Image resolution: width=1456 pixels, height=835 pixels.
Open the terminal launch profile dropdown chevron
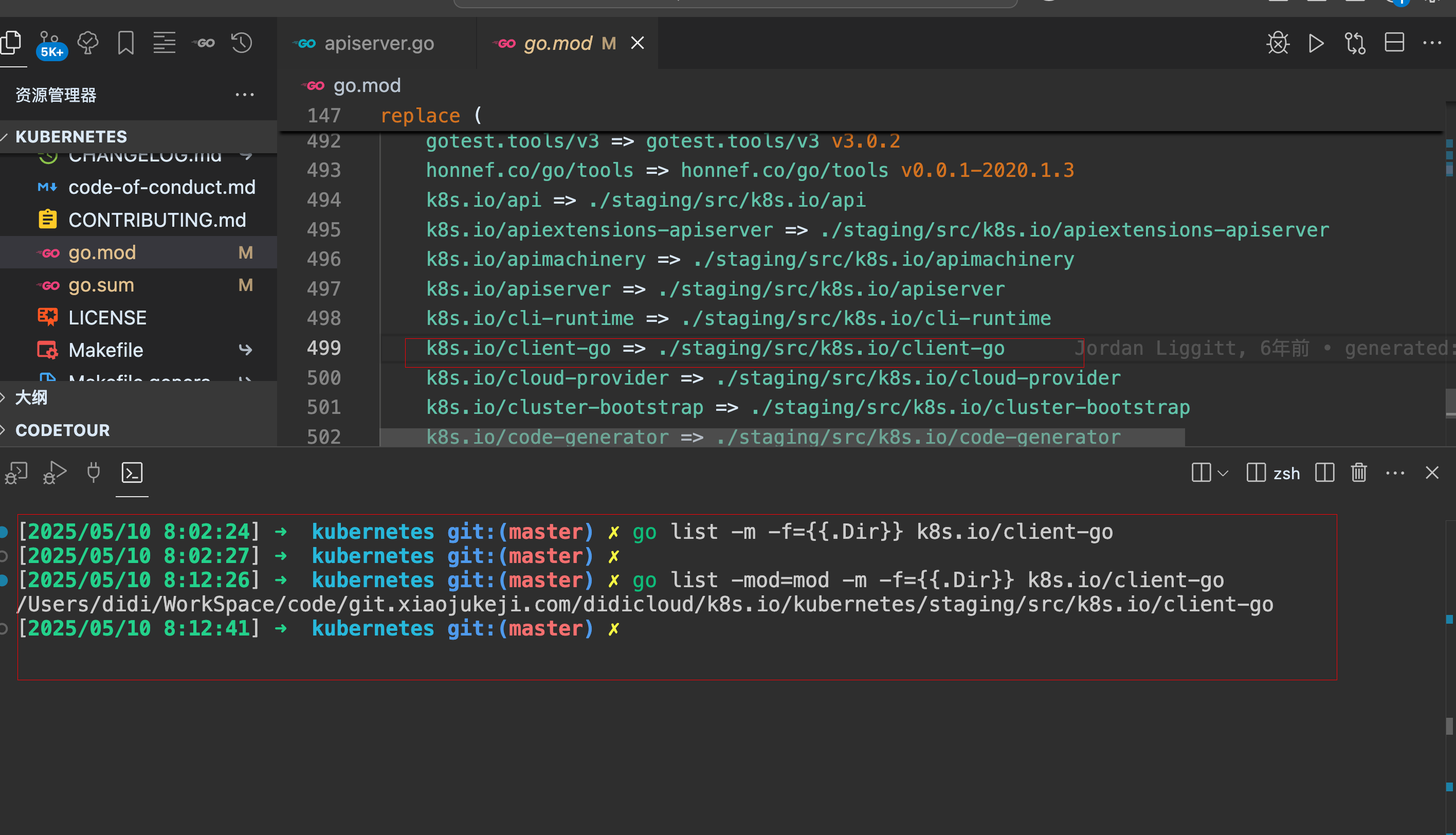click(1223, 474)
